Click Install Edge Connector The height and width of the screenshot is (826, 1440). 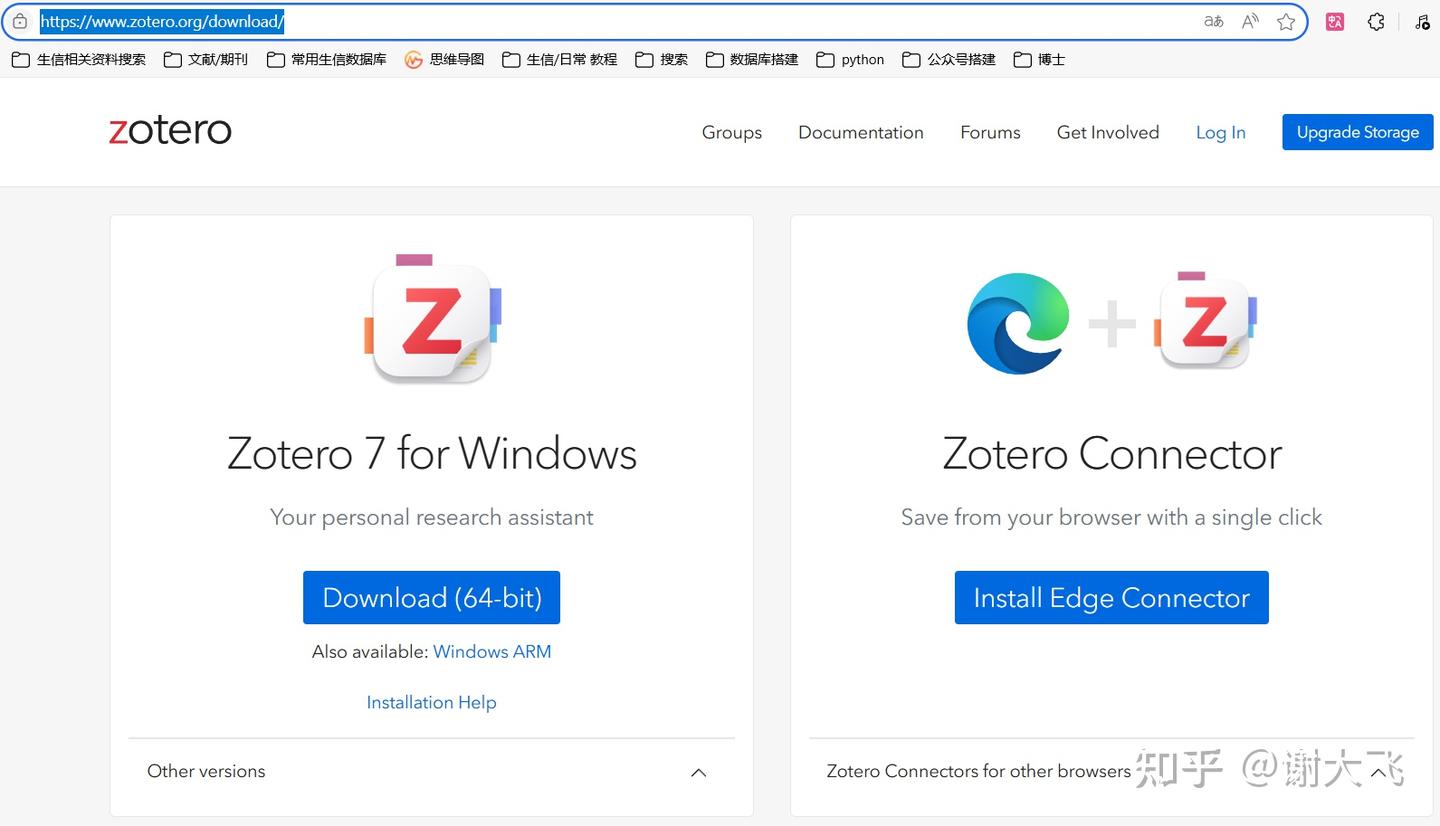(x=1110, y=597)
